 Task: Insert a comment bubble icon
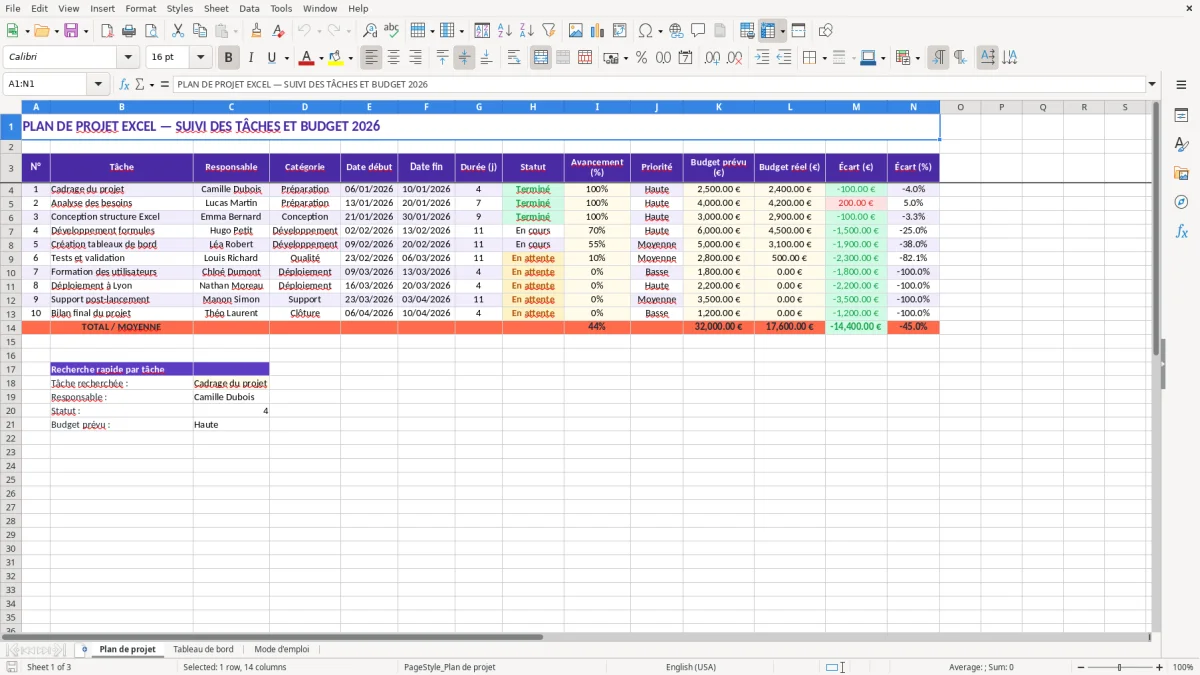tap(697, 31)
